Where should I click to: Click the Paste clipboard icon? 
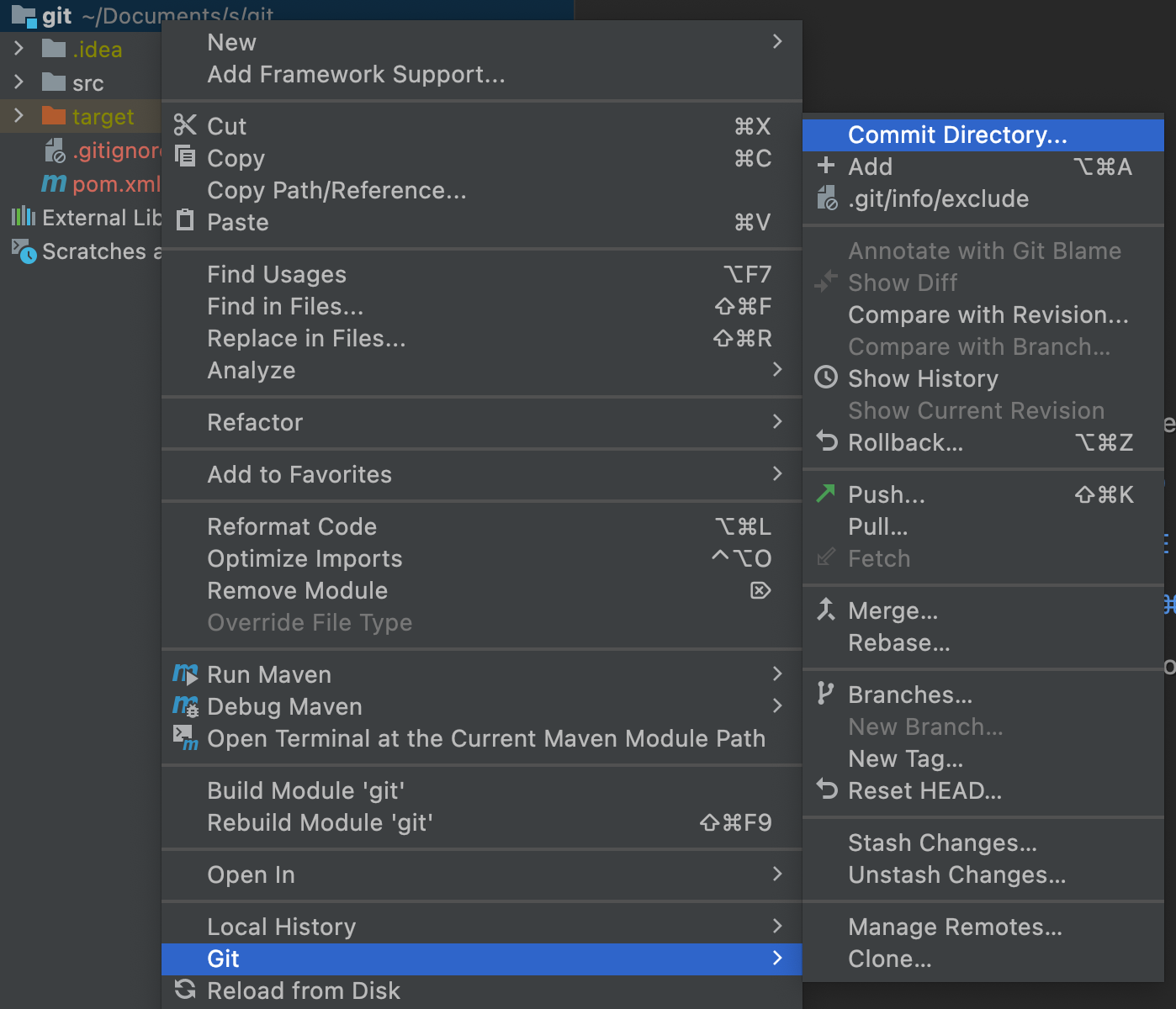(184, 221)
